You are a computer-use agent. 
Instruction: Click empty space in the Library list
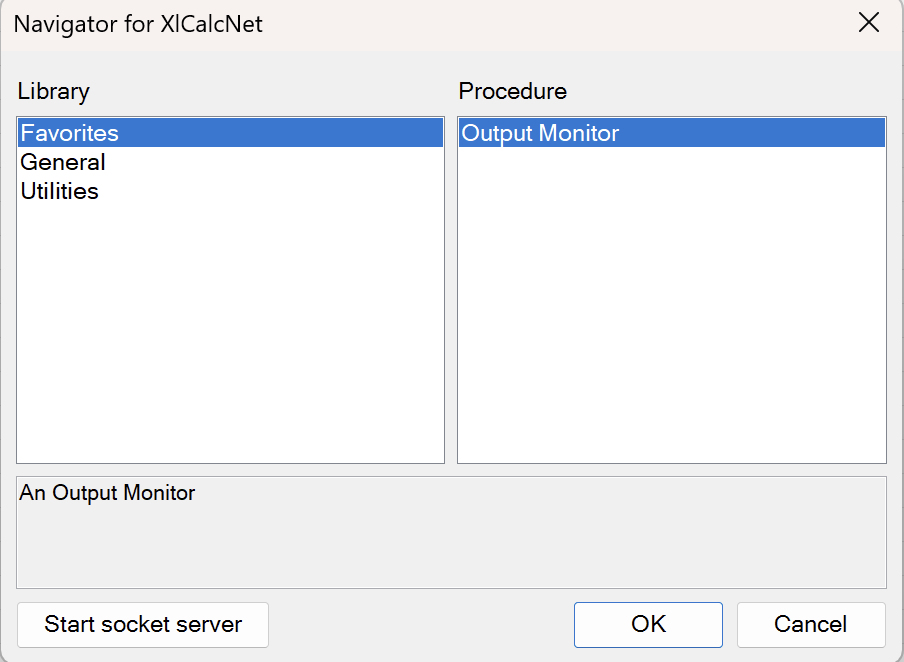(231, 334)
